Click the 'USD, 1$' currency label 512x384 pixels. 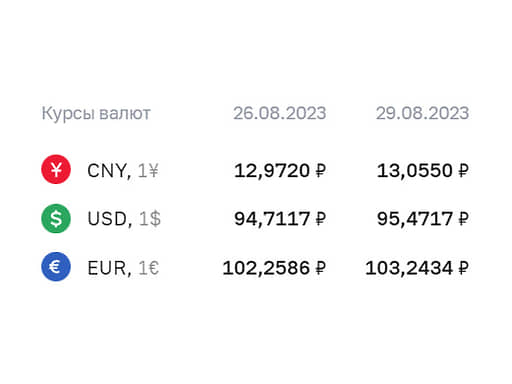124,219
